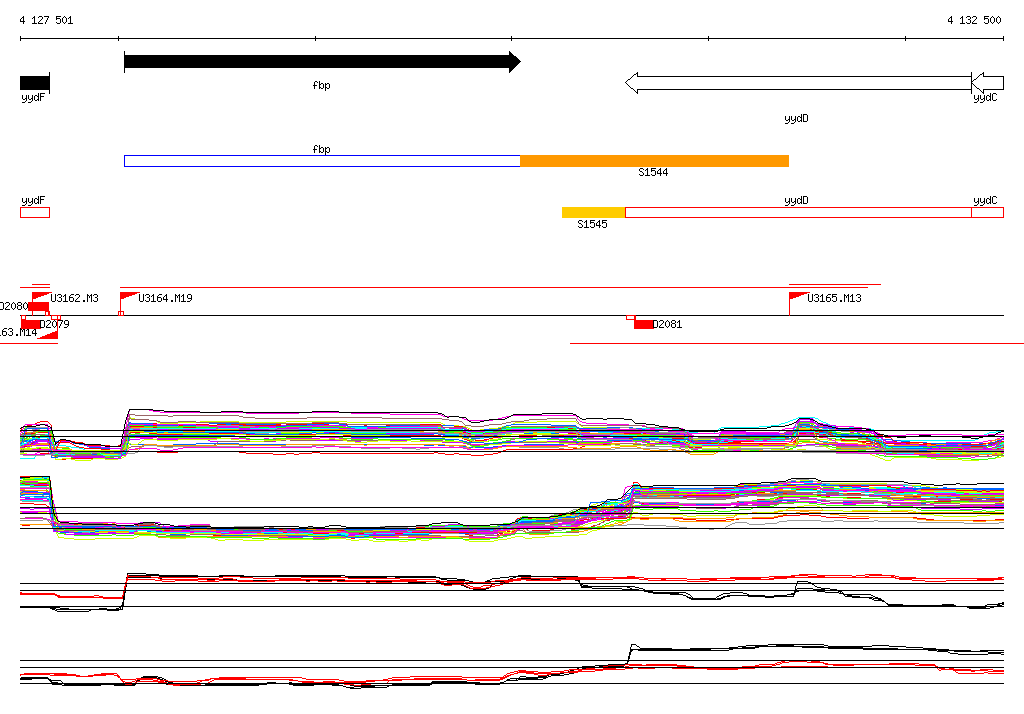Select the red-outlined yydD segment bar
This screenshot has width=1024, height=714.
798,212
